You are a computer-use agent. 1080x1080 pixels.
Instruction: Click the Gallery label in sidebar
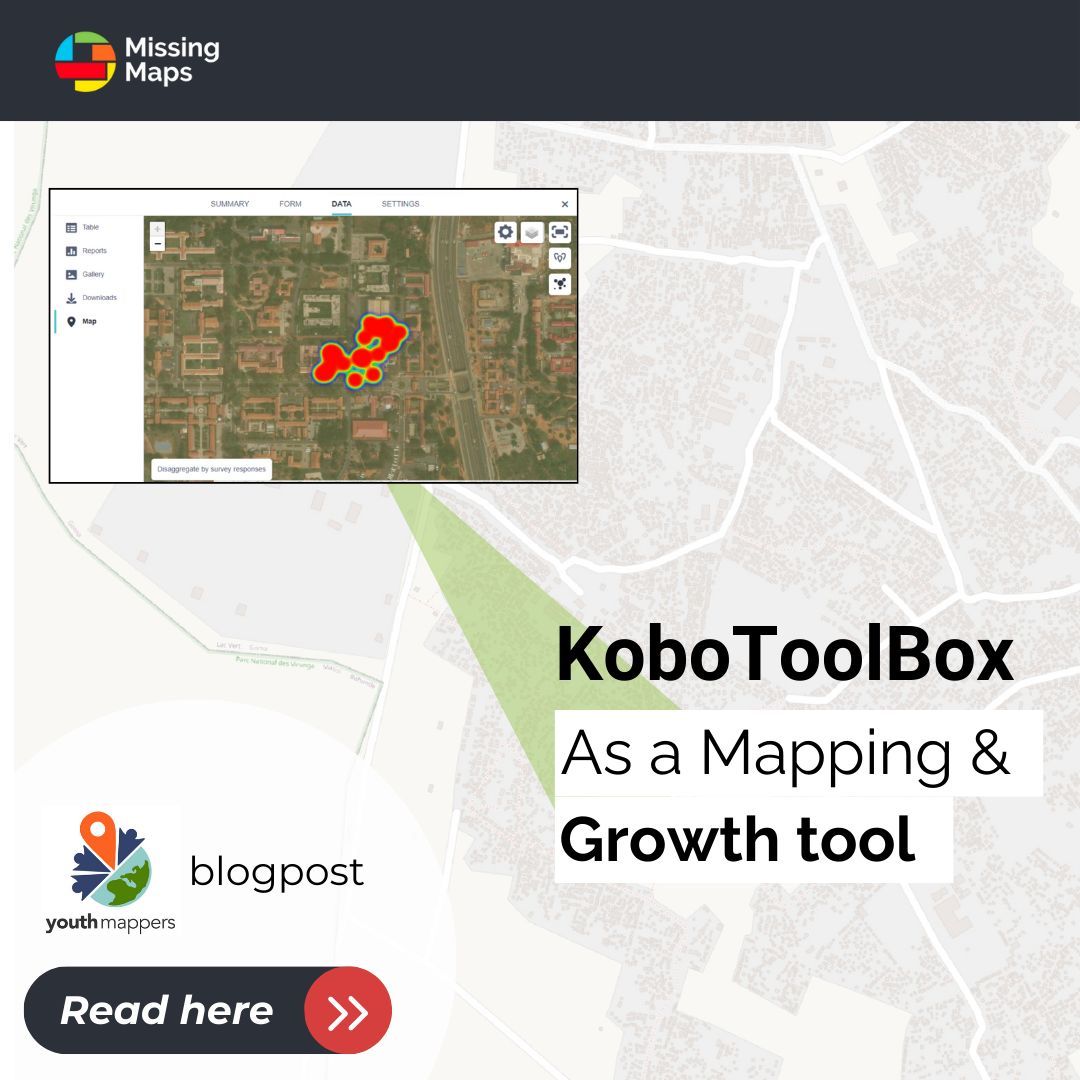[94, 274]
